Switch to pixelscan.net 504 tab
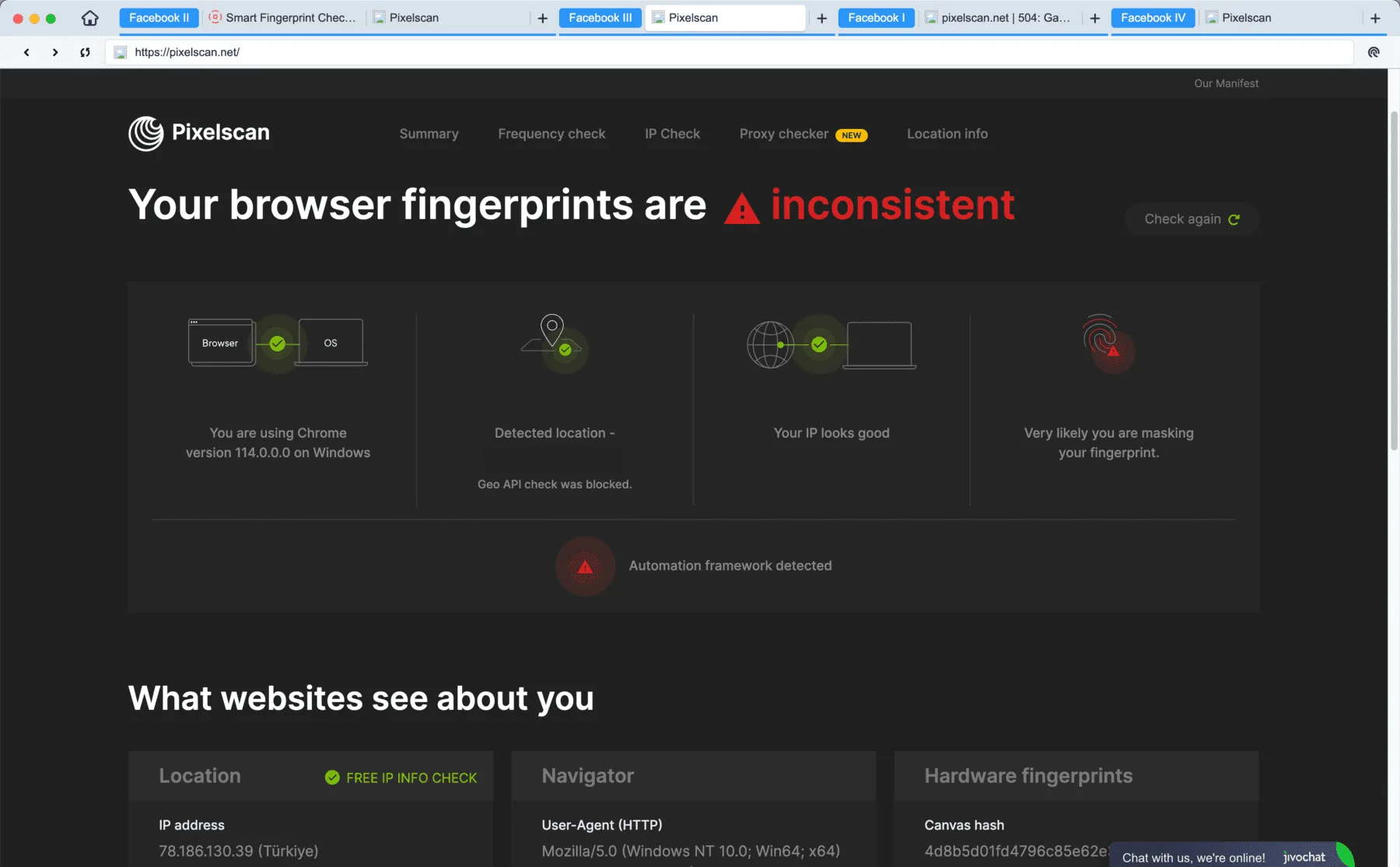The height and width of the screenshot is (867, 1400). pyautogui.click(x=999, y=18)
